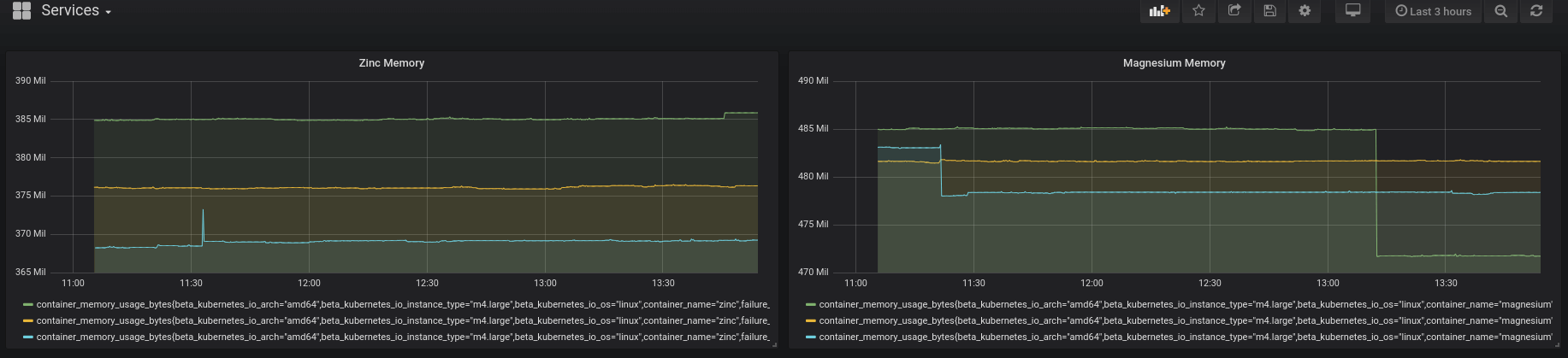Click the Grafana grid icon beside Services
The image size is (1568, 358).
tap(21, 11)
